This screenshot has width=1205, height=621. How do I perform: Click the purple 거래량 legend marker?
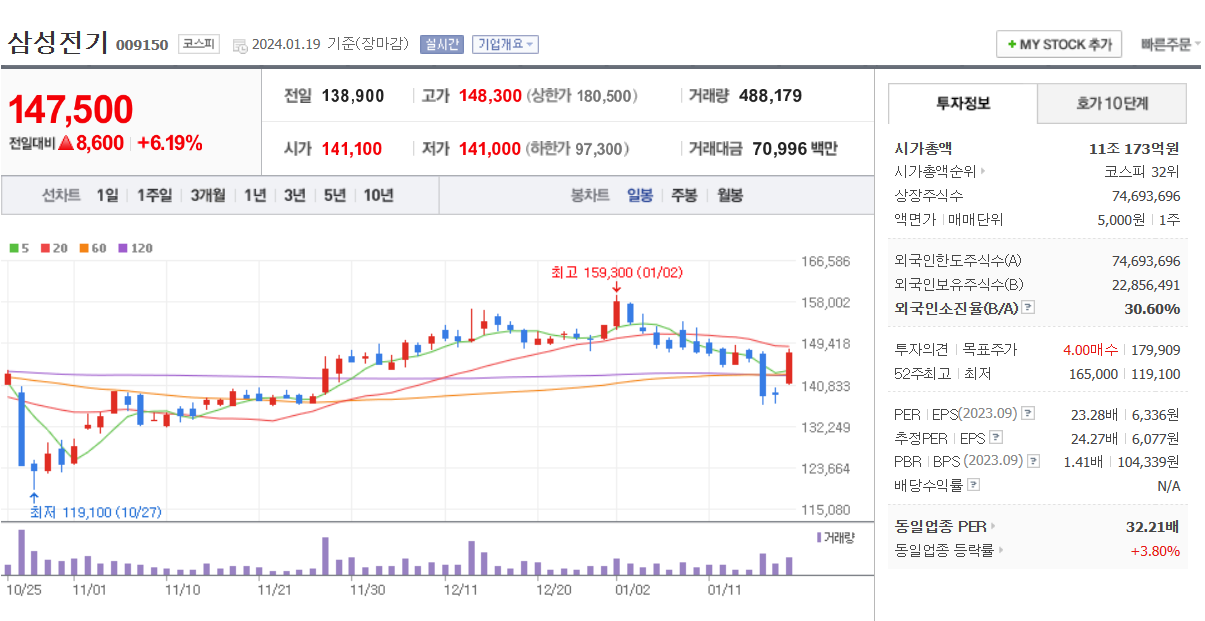click(820, 538)
